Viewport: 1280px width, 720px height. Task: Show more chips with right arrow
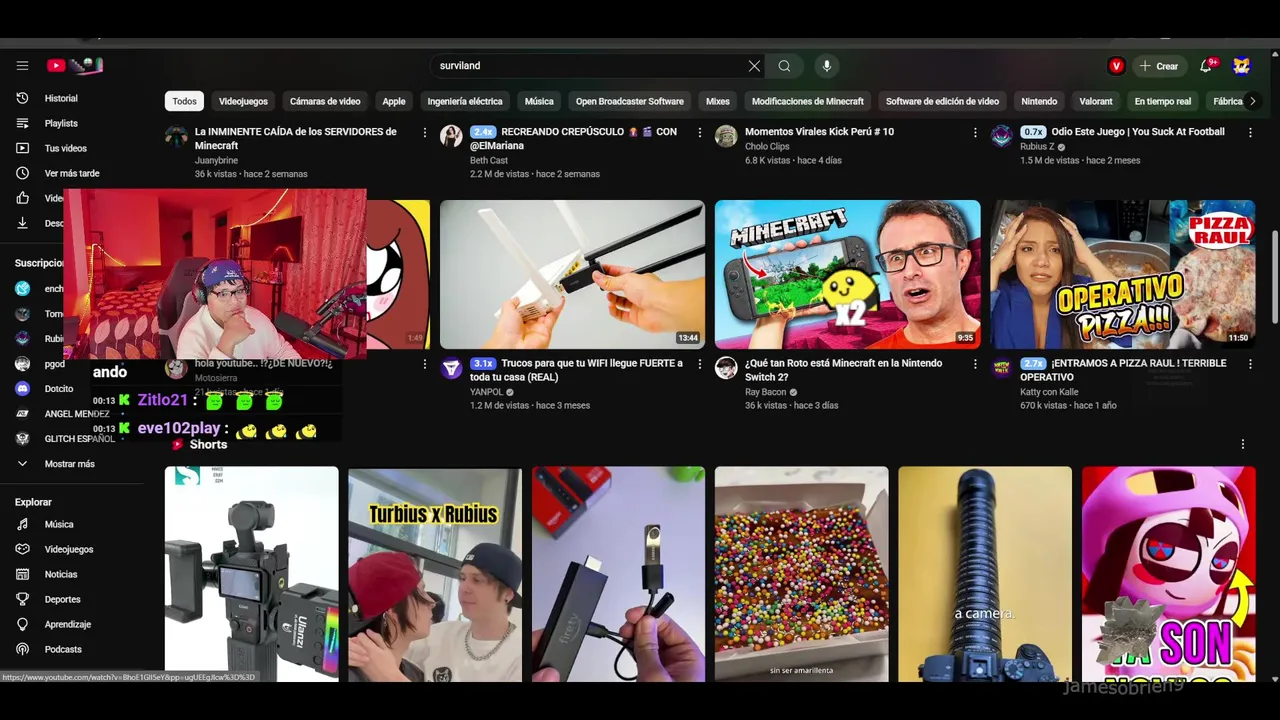coord(1252,101)
